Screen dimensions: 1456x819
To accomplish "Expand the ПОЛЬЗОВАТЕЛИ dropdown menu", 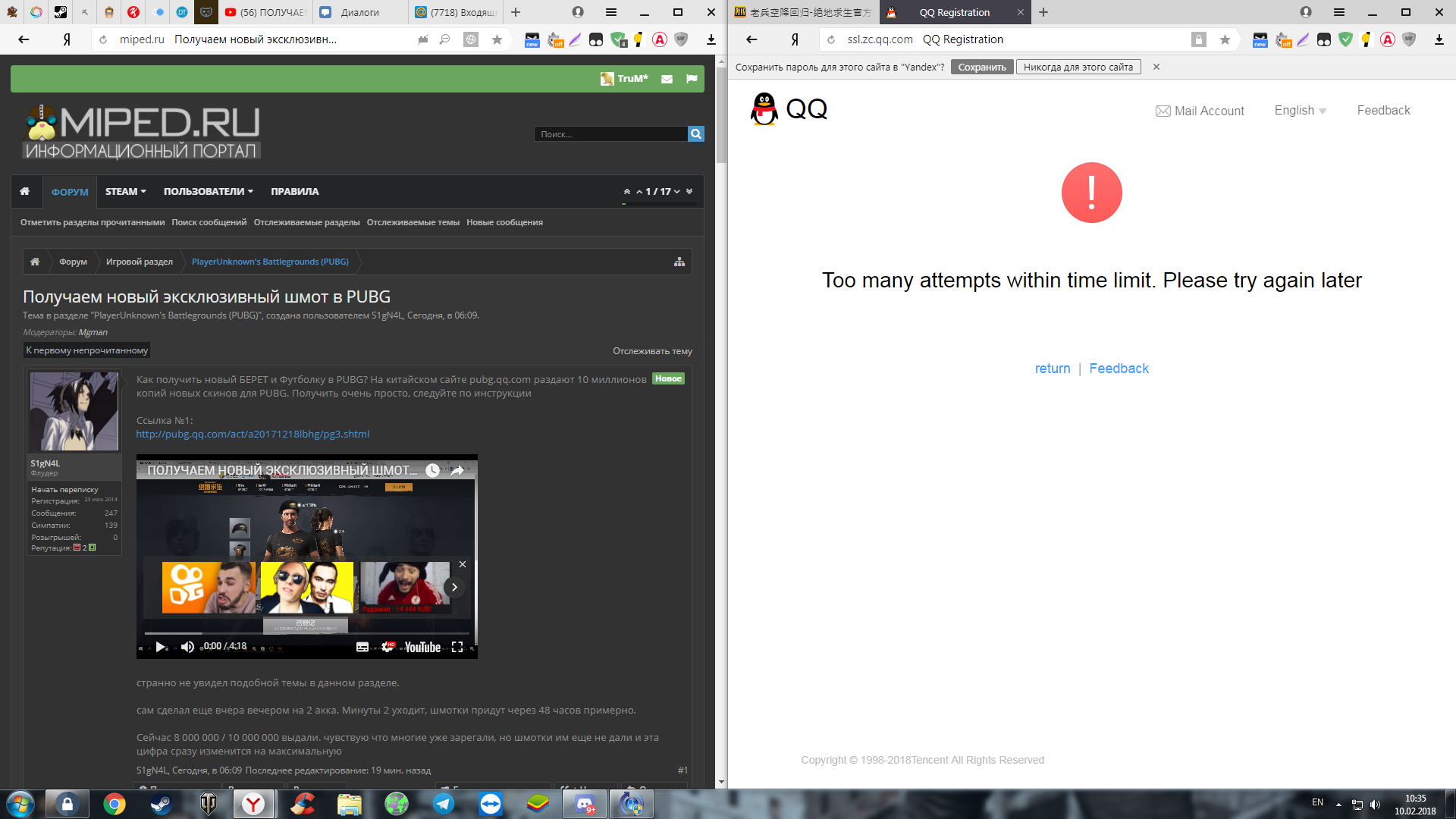I will (x=209, y=191).
